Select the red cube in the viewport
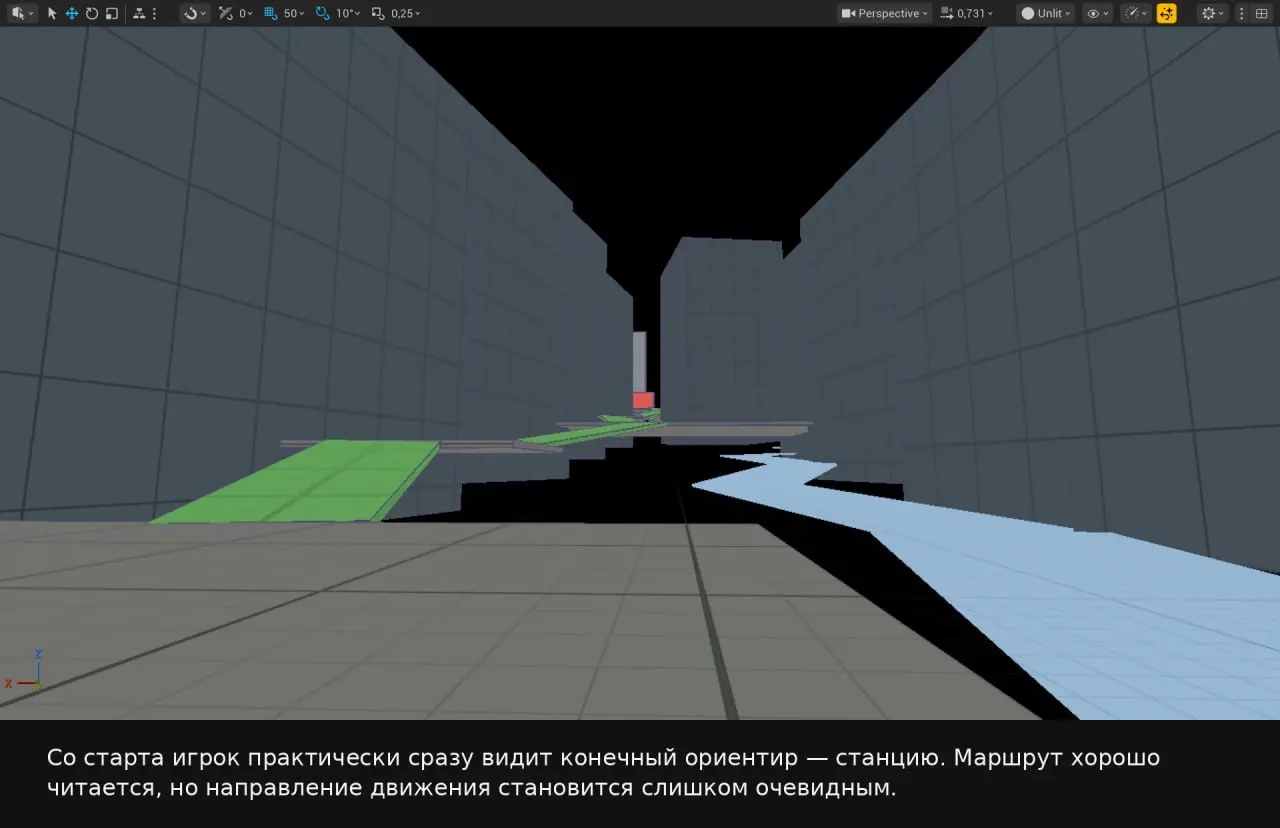Screen dimensions: 1280x828 click(x=643, y=400)
